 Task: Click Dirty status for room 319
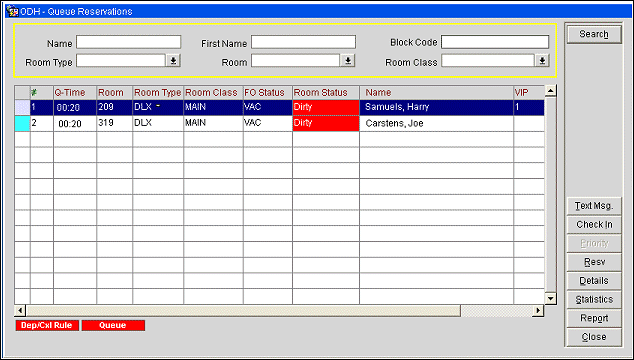pos(326,123)
